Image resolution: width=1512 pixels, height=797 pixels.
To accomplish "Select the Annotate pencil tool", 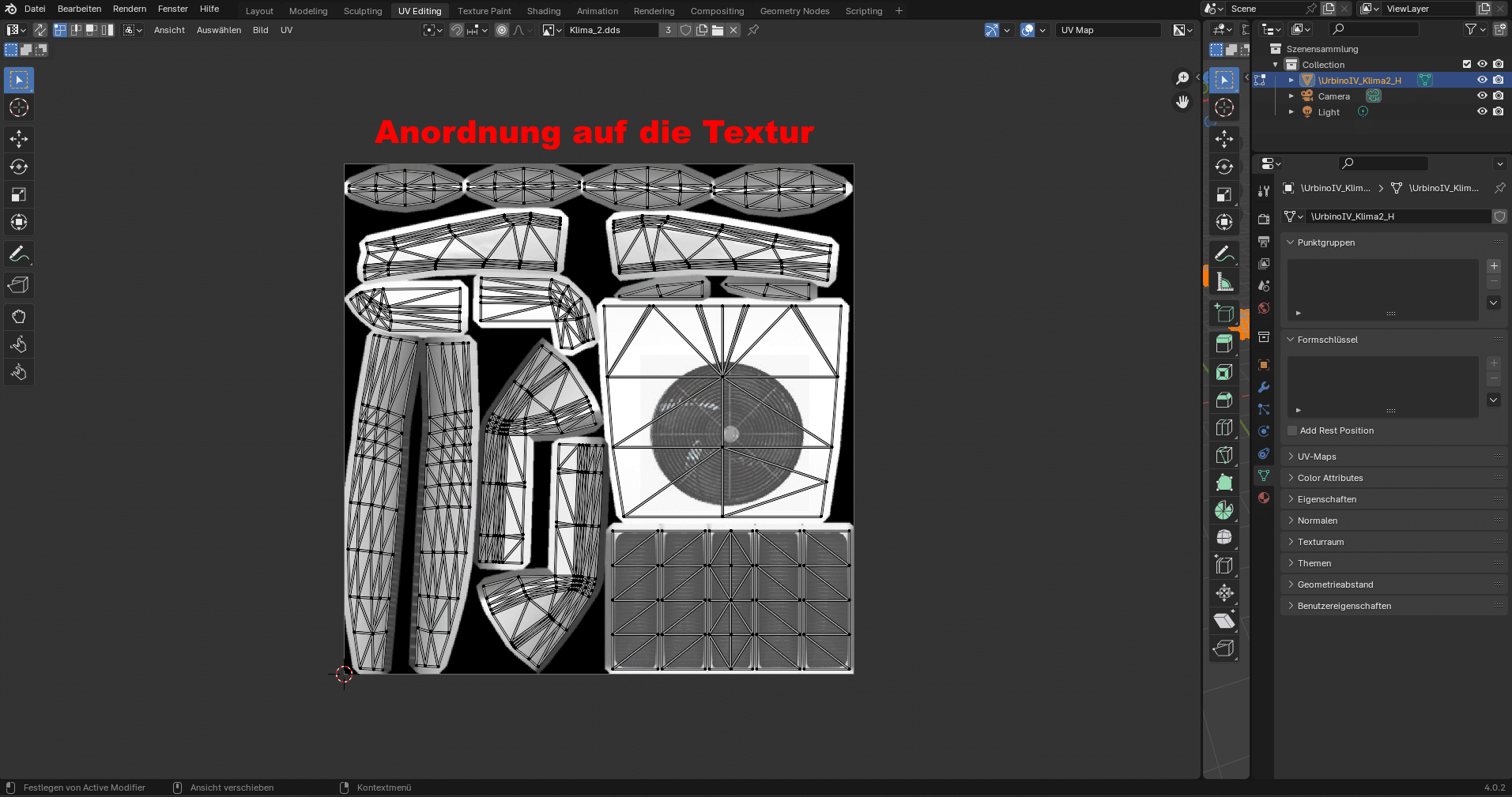I will coord(19,254).
